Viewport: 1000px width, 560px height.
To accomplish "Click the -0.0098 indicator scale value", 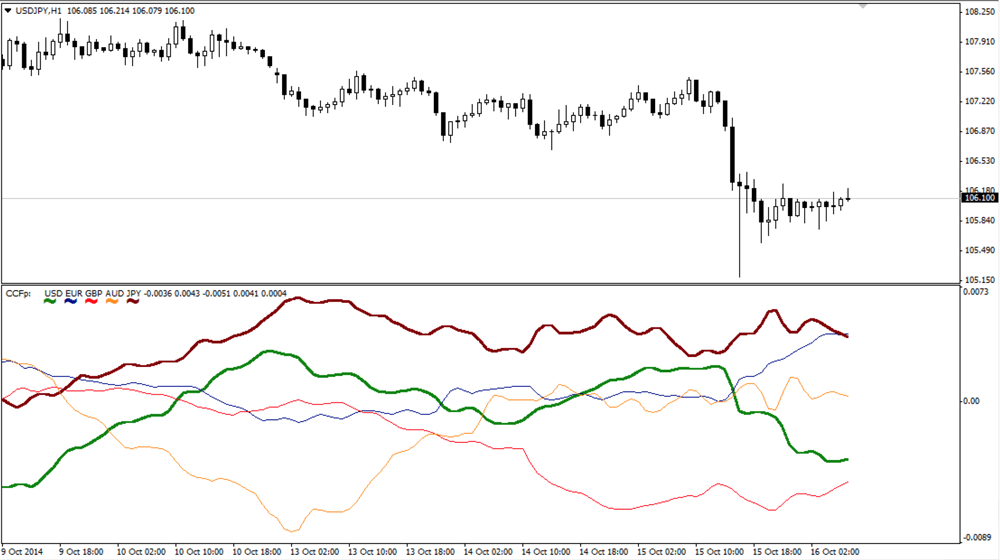I will tap(976, 533).
